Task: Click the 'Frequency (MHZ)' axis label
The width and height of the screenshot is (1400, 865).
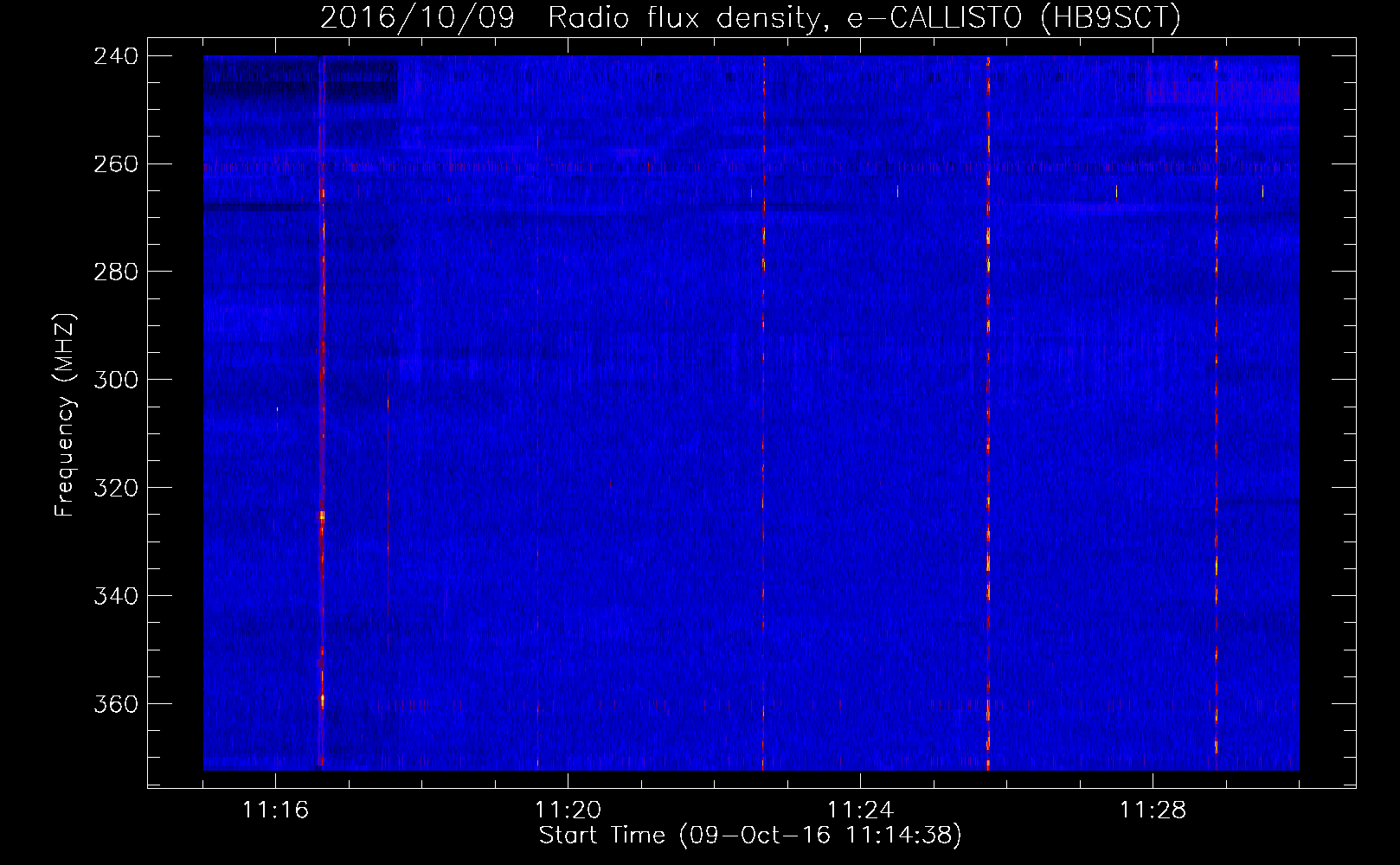Action: coord(65,414)
